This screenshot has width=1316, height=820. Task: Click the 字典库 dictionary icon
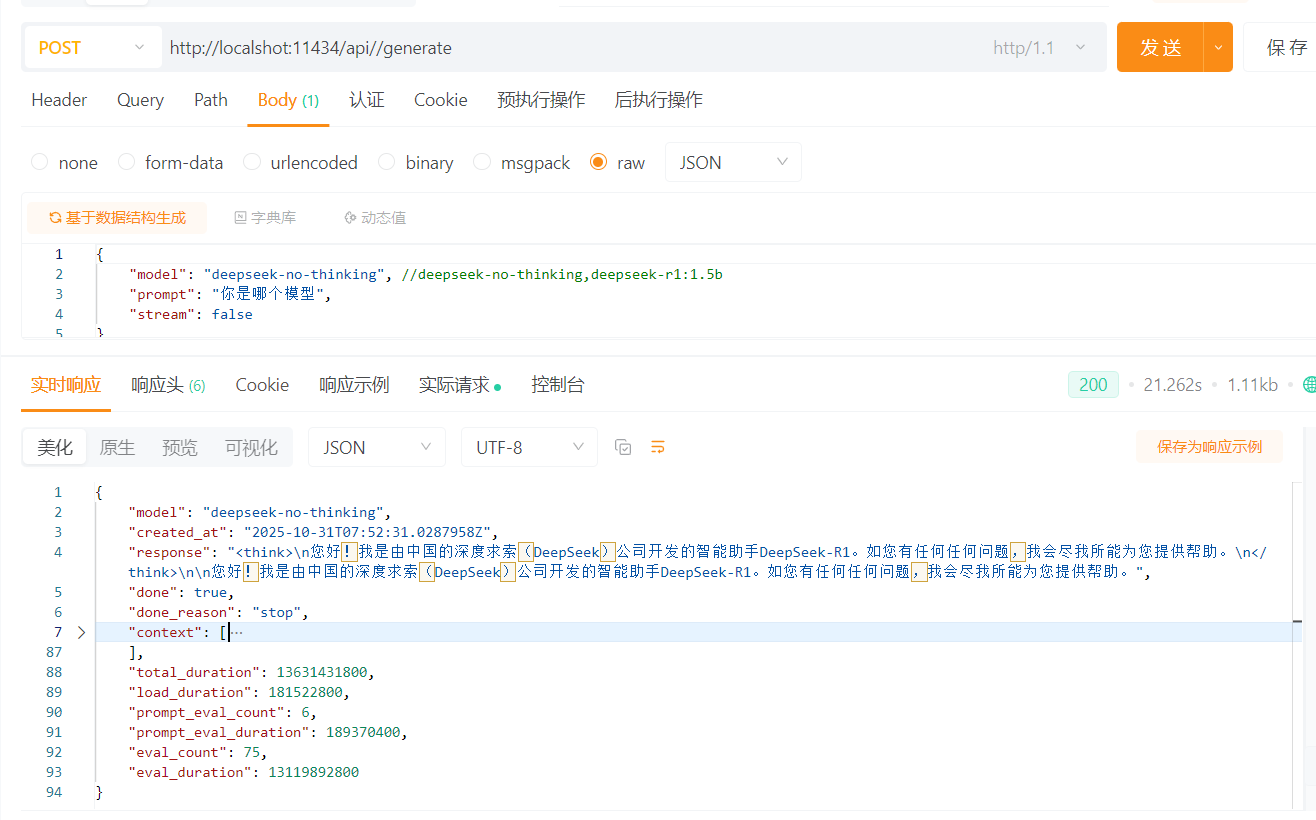coord(240,217)
